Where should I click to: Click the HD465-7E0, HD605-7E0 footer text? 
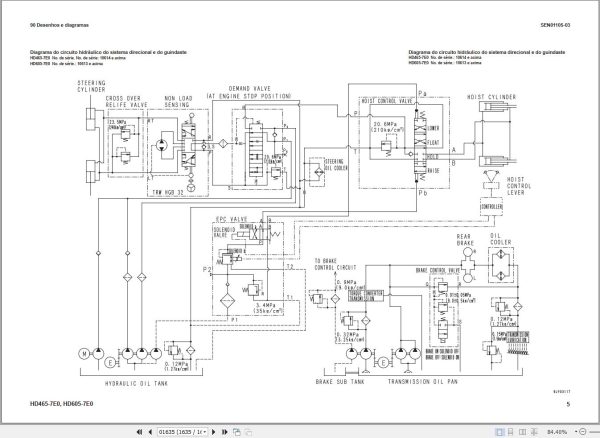(x=62, y=404)
